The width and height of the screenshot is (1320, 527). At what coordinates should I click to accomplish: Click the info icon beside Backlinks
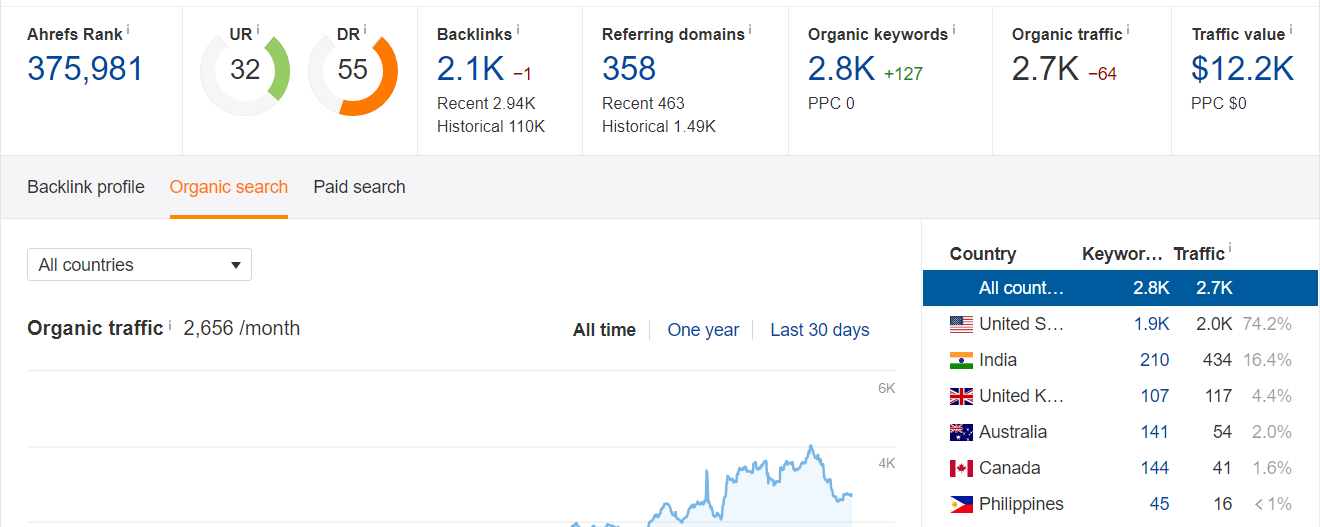(518, 30)
